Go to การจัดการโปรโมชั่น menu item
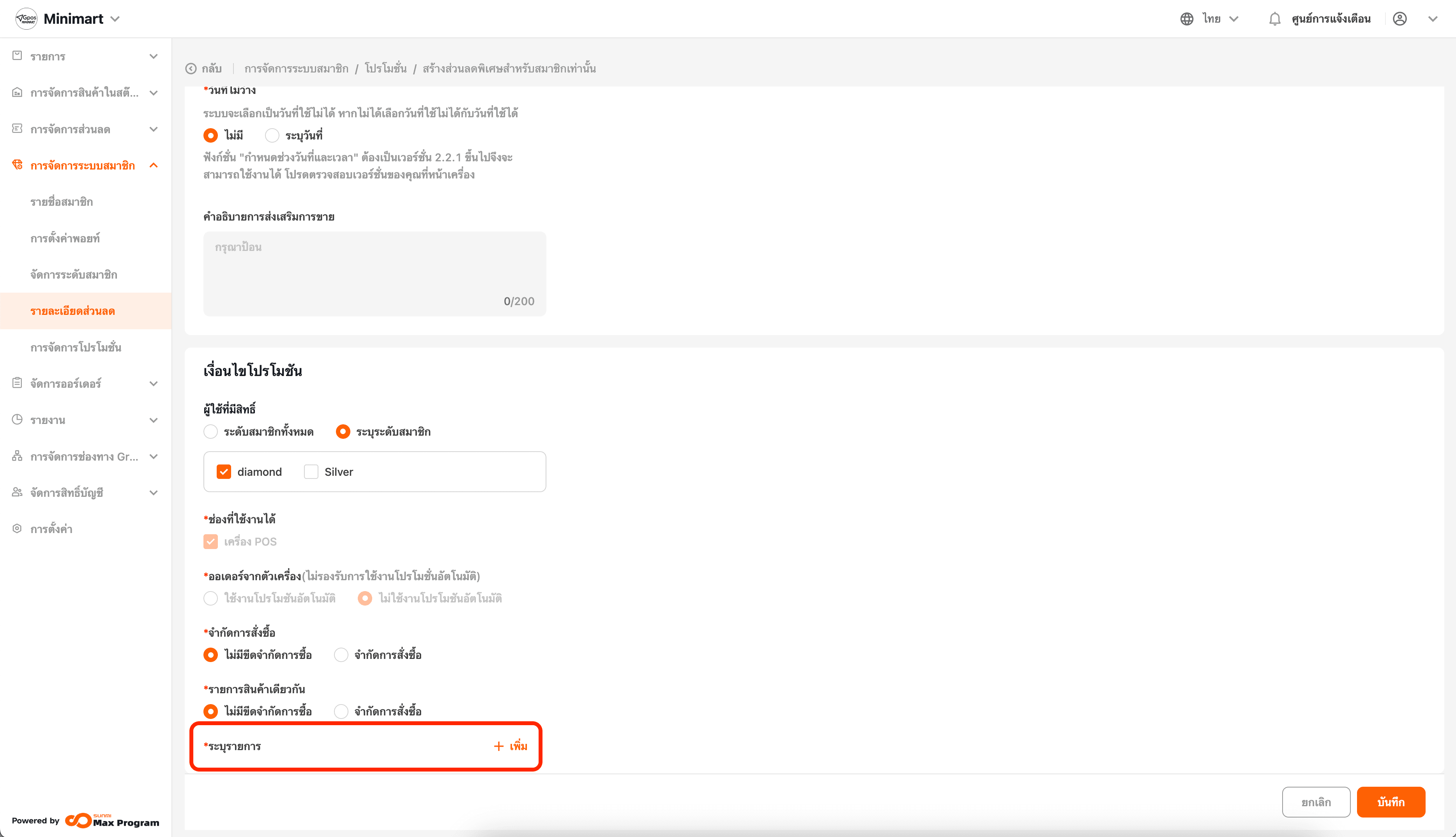The width and height of the screenshot is (1456, 837). [x=76, y=347]
